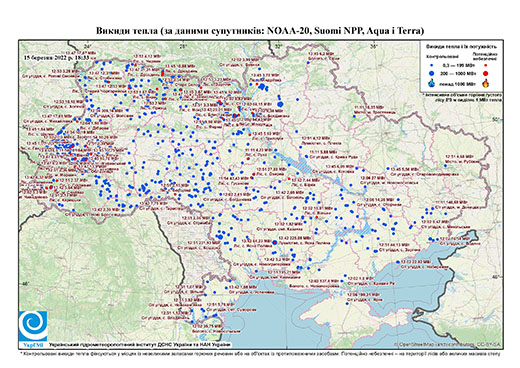Click the 200 — 1000 МВт legend label
The image size is (520, 368).
point(458,73)
